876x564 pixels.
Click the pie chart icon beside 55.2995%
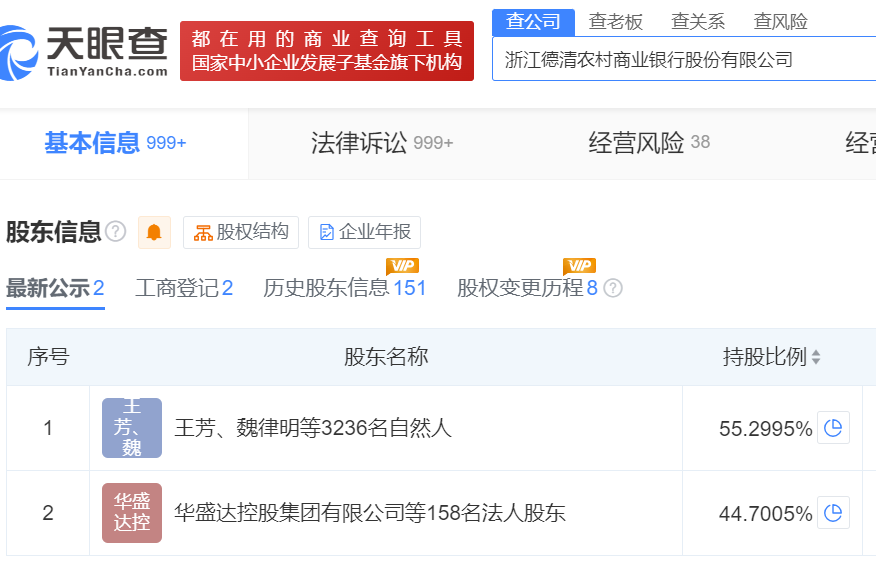(x=833, y=428)
